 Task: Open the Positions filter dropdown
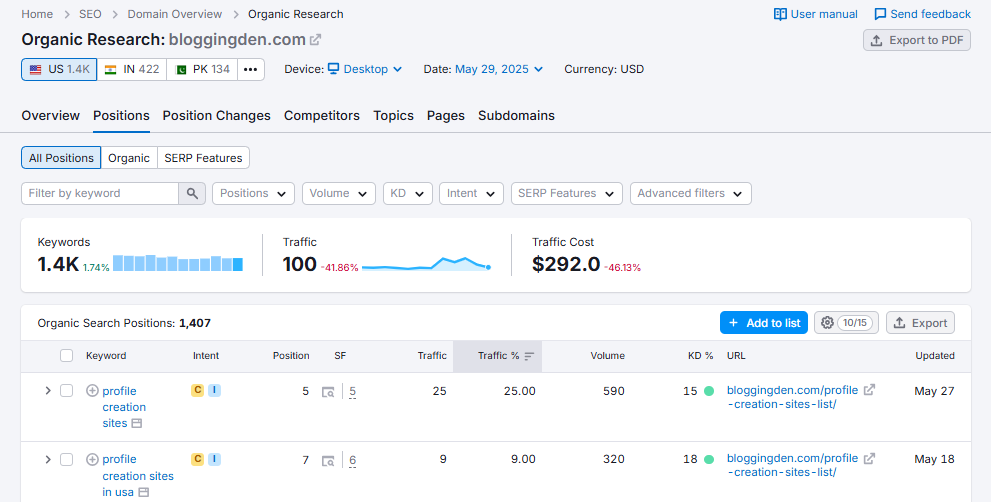coord(253,193)
